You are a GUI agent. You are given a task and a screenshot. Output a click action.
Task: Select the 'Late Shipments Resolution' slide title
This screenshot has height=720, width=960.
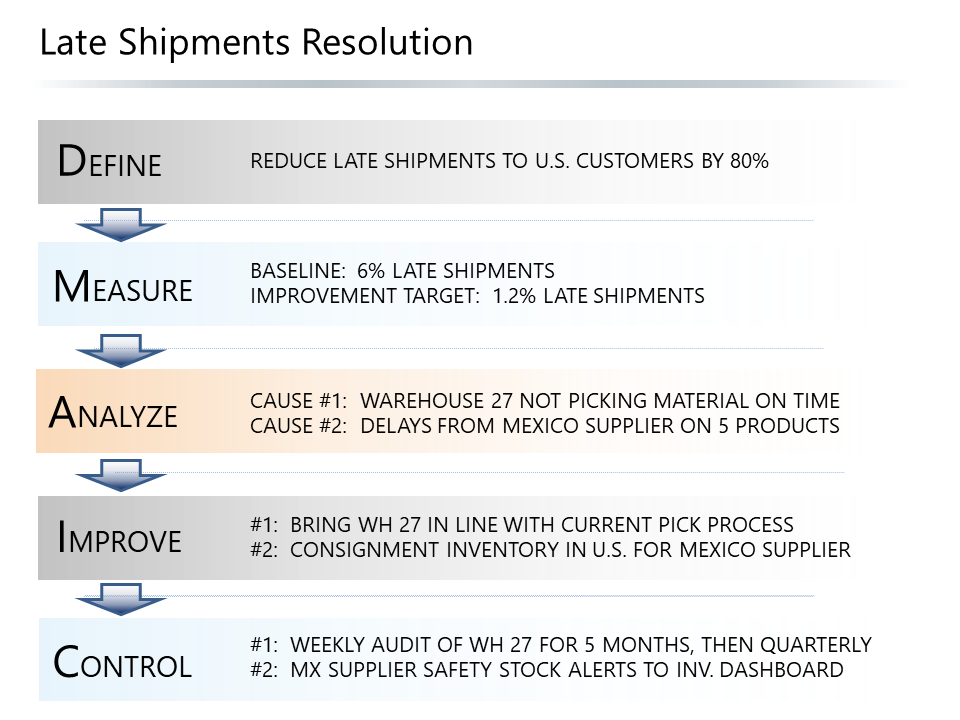[x=256, y=43]
